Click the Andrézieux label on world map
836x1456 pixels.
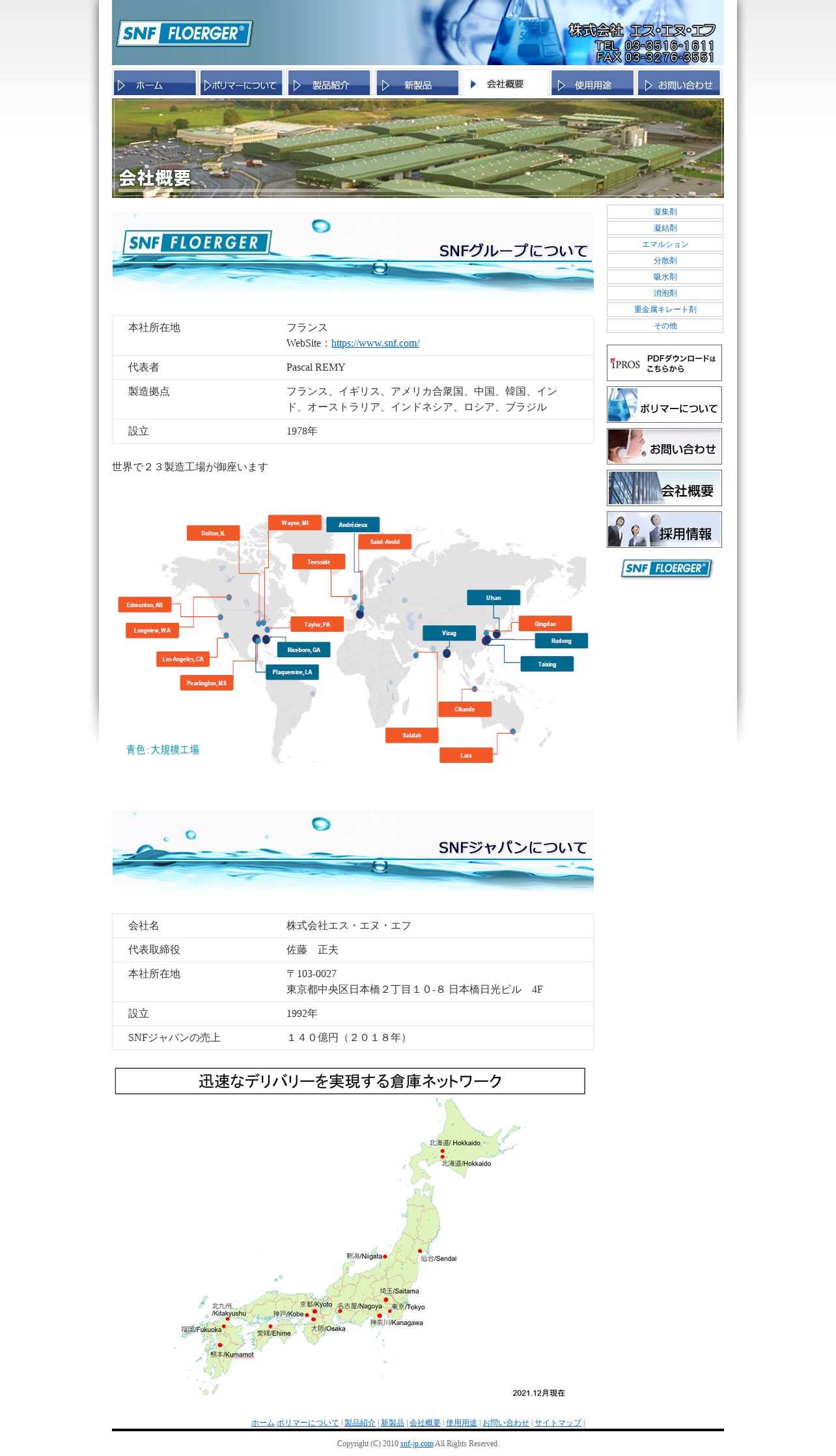353,524
